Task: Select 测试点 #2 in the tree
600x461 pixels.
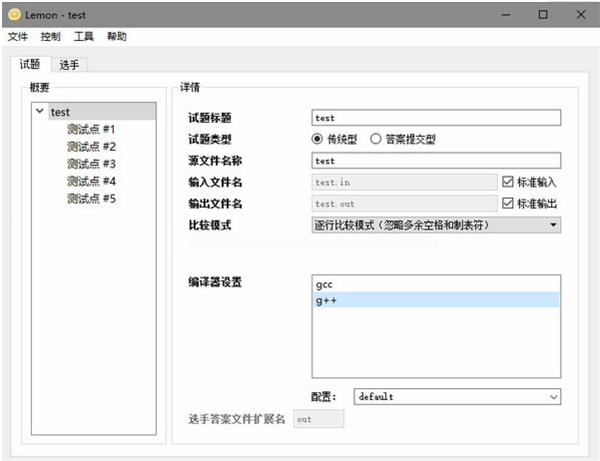Action: [91, 147]
